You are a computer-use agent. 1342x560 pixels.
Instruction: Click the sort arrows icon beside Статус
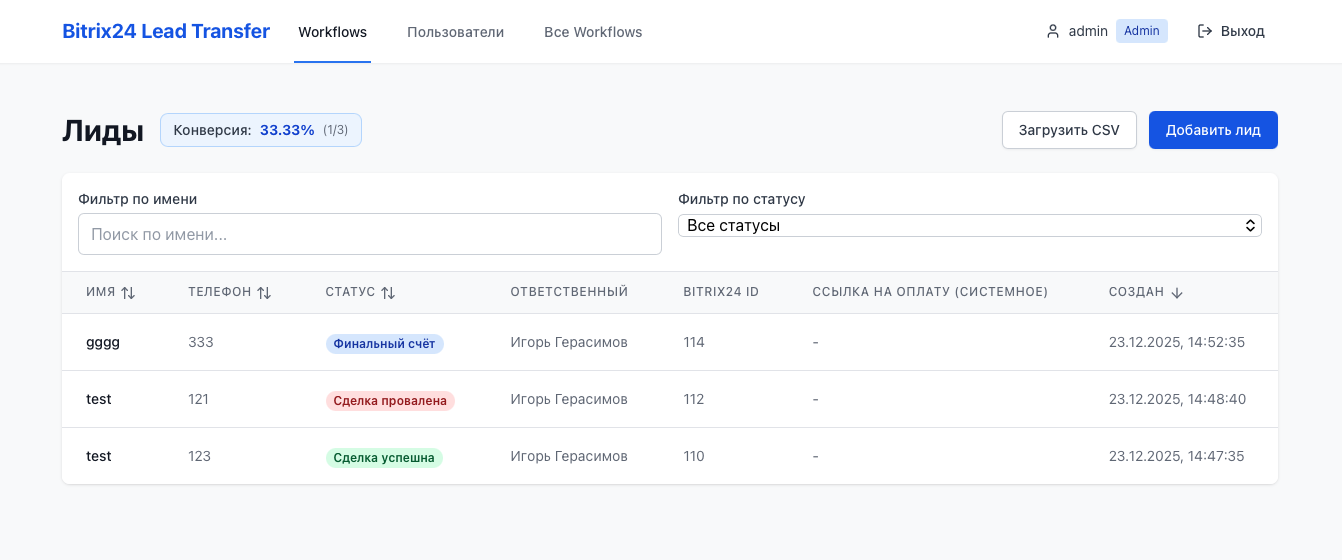point(388,293)
